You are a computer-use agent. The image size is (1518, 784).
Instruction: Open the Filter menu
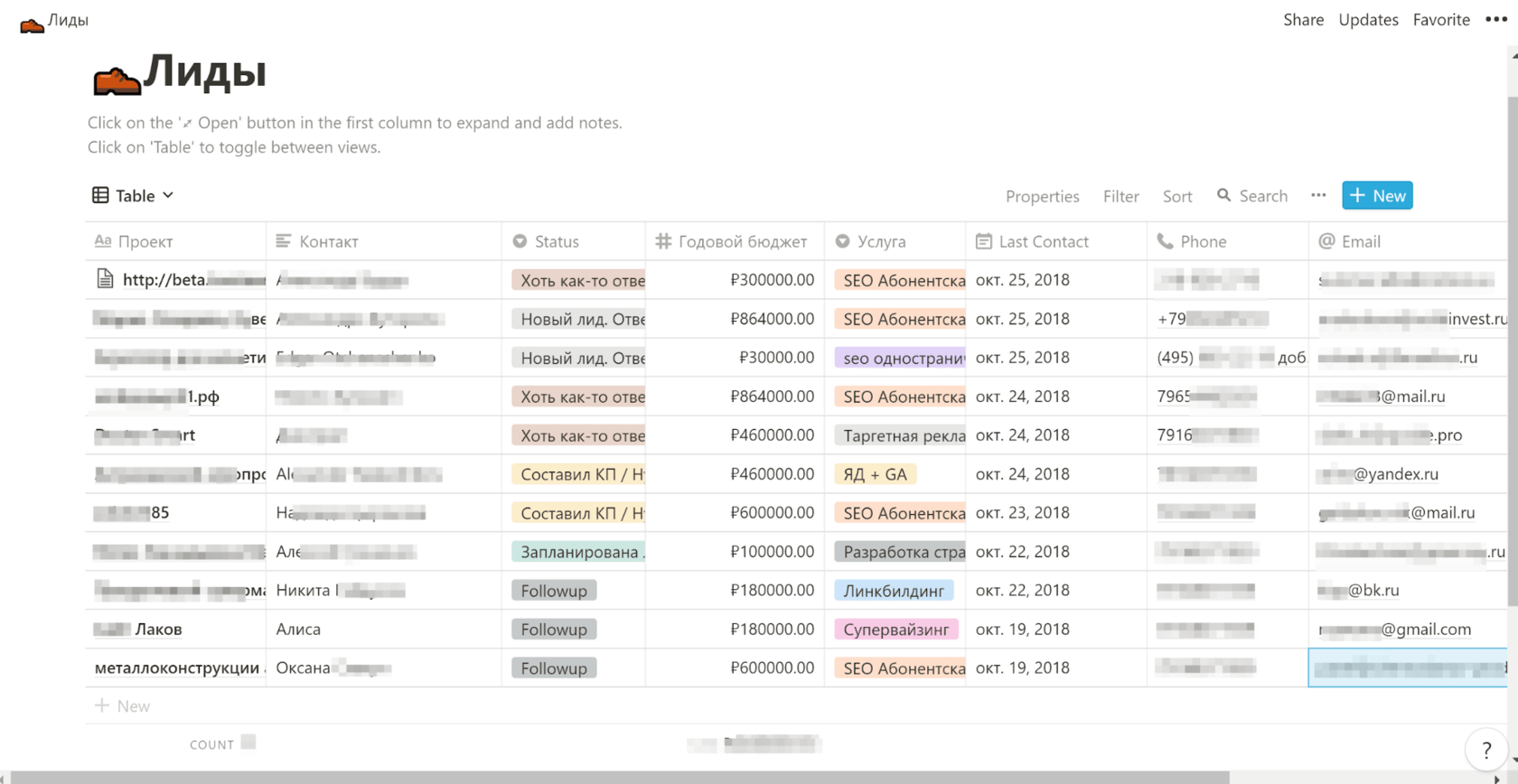tap(1120, 196)
